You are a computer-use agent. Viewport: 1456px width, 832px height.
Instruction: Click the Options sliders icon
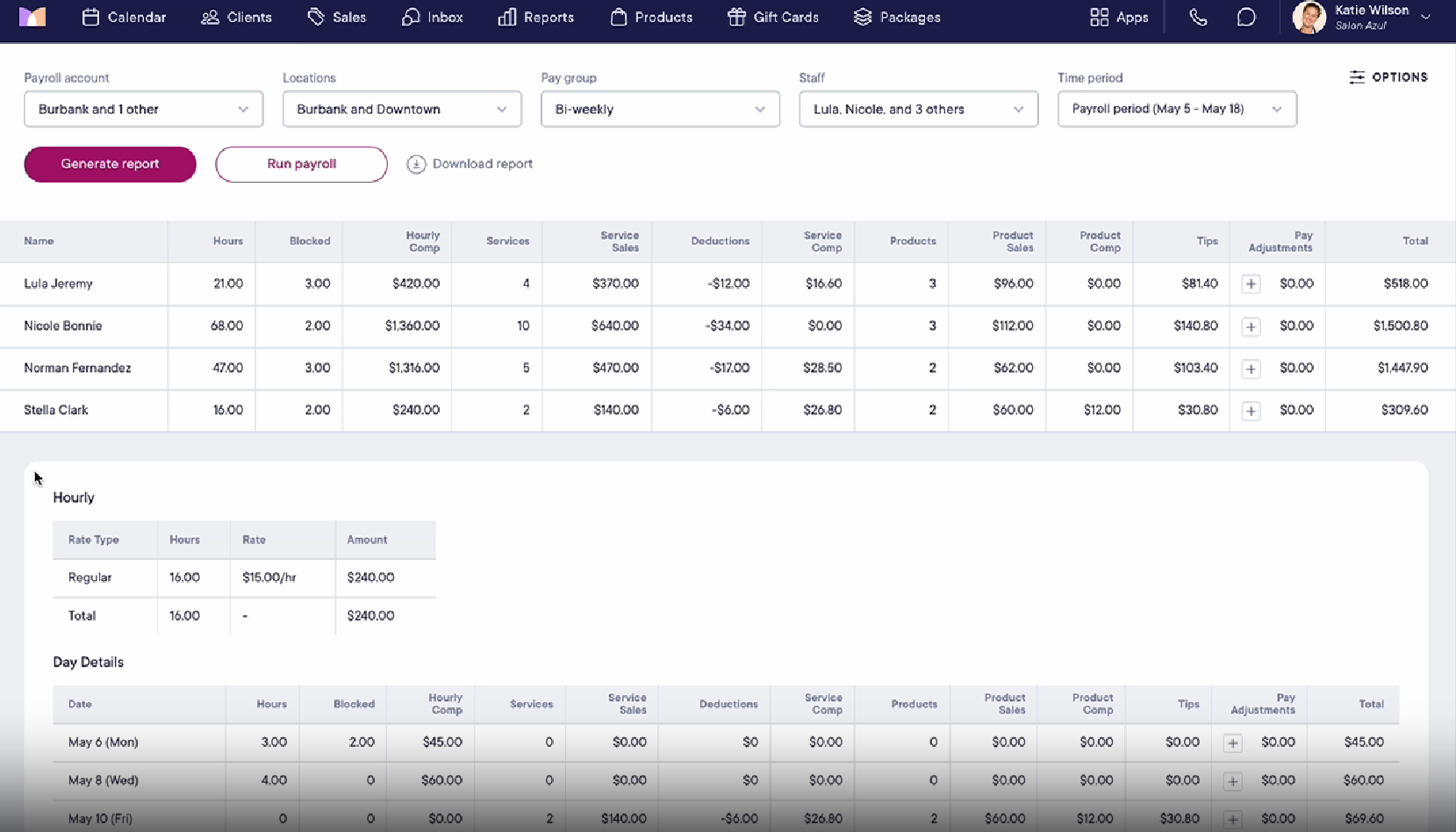[1357, 77]
